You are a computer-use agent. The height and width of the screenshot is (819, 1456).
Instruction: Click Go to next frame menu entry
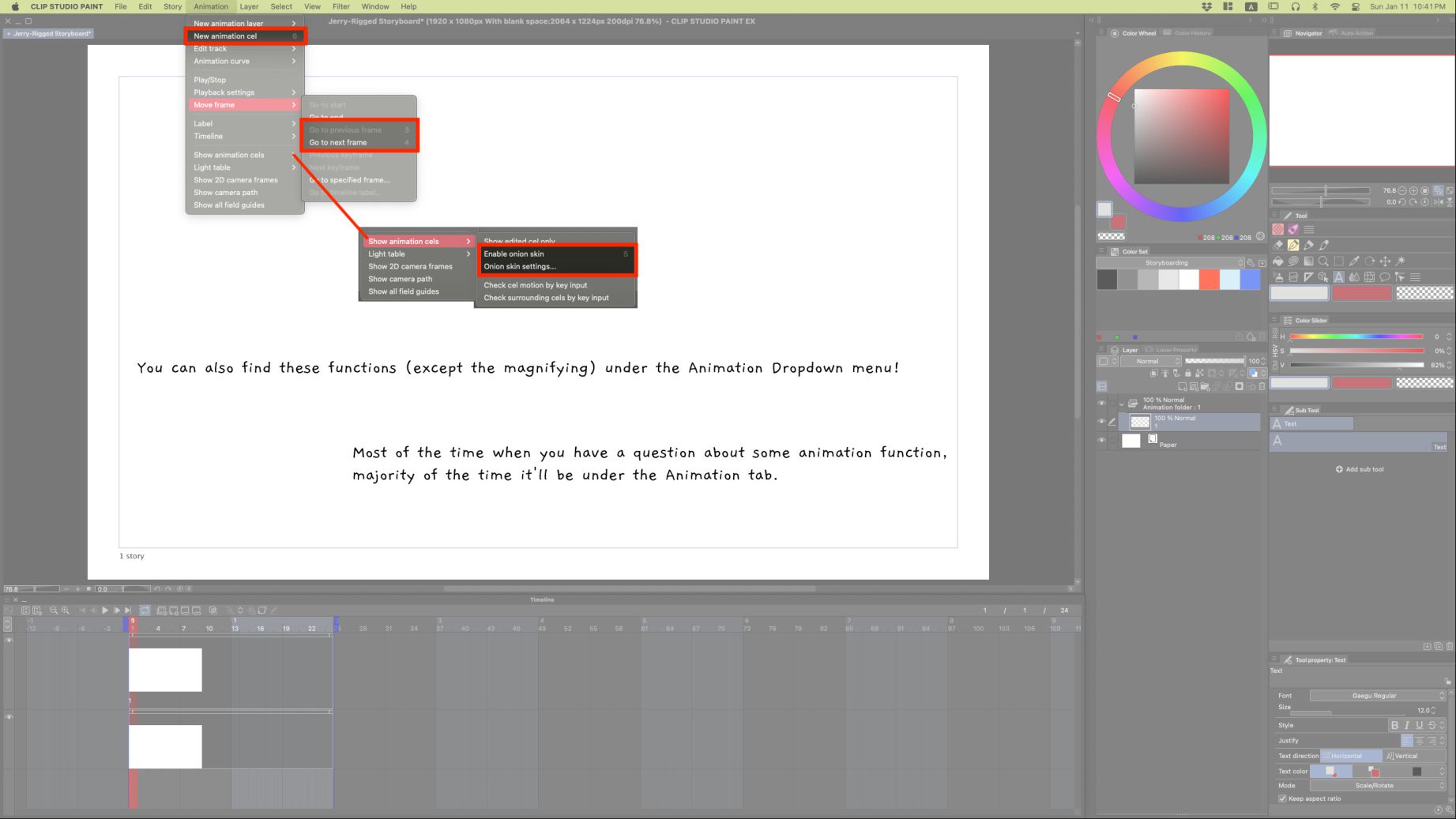(359, 143)
